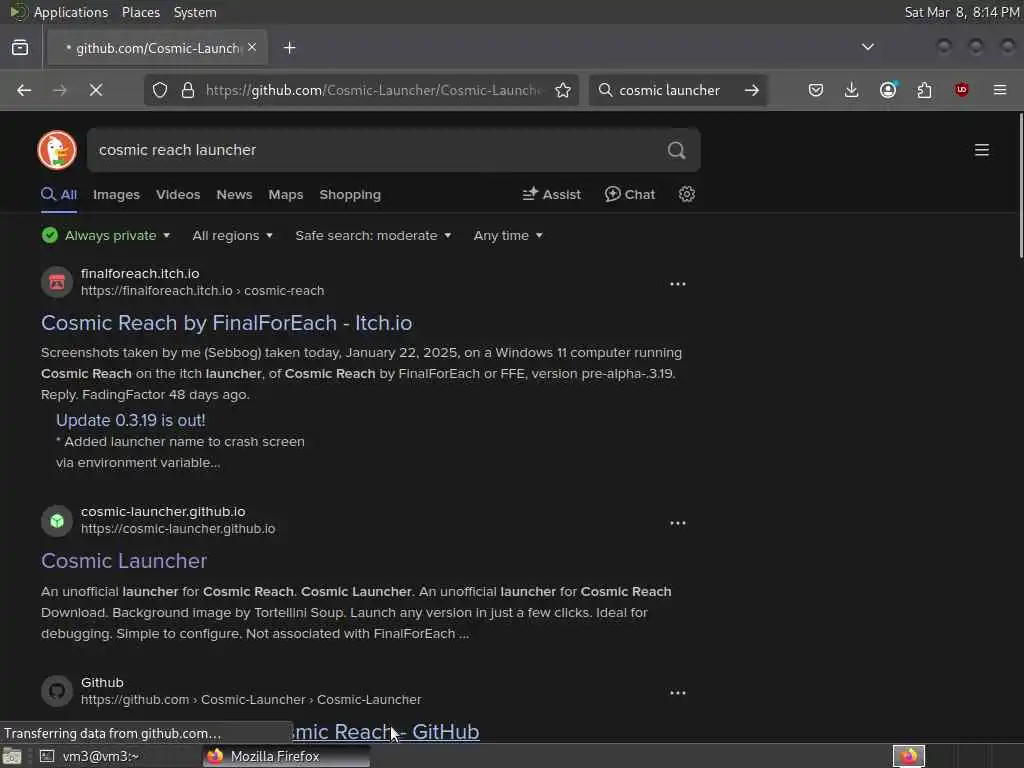Open Cosmic Reach by FinalForEach - Itch.io link

227,323
